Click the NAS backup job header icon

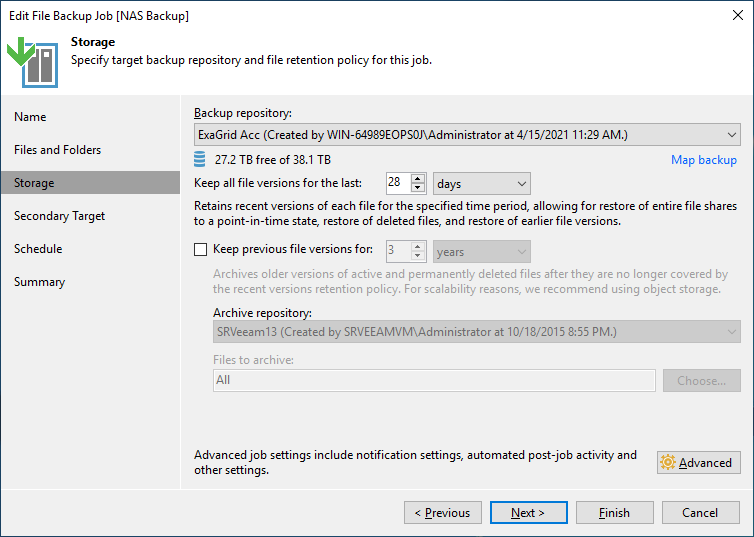[x=32, y=62]
